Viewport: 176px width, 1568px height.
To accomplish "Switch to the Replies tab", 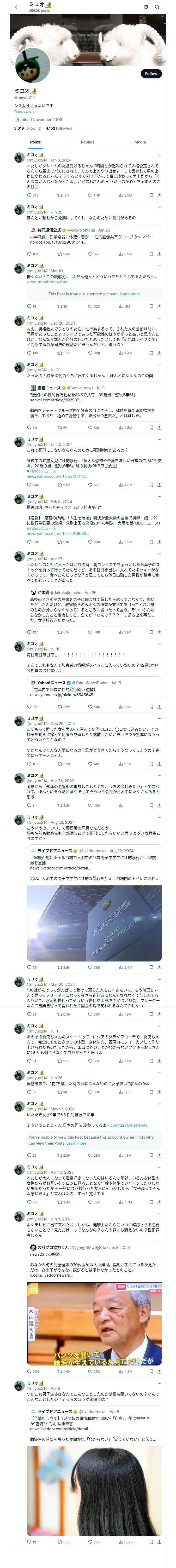I will tap(87, 142).
